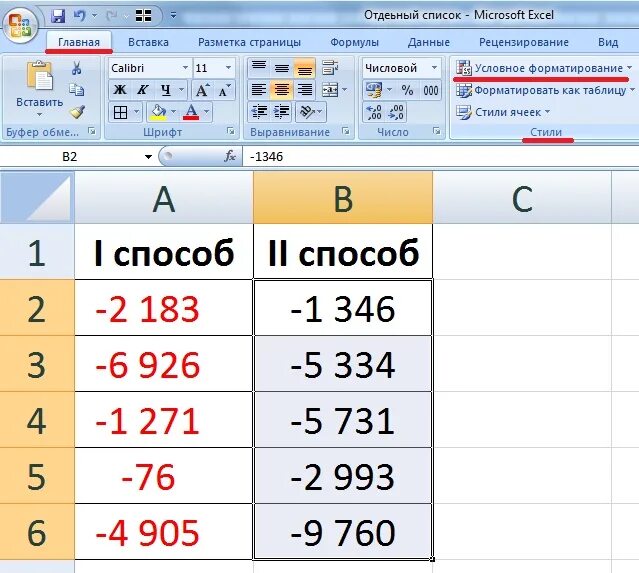Activate the Format Painter brush
This screenshot has width=639, height=573.
(x=77, y=111)
